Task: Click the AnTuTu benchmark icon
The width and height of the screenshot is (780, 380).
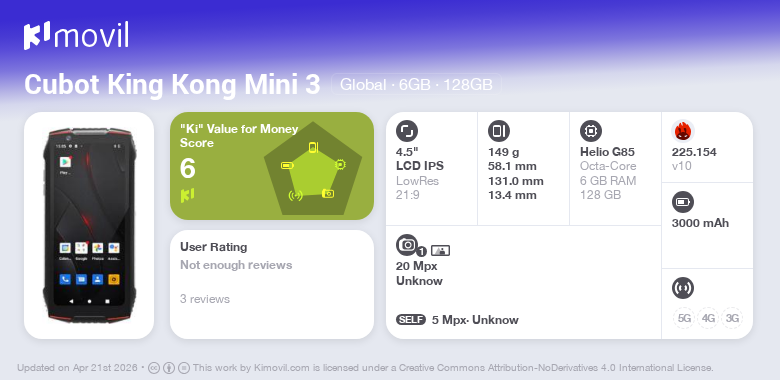Action: click(x=683, y=131)
